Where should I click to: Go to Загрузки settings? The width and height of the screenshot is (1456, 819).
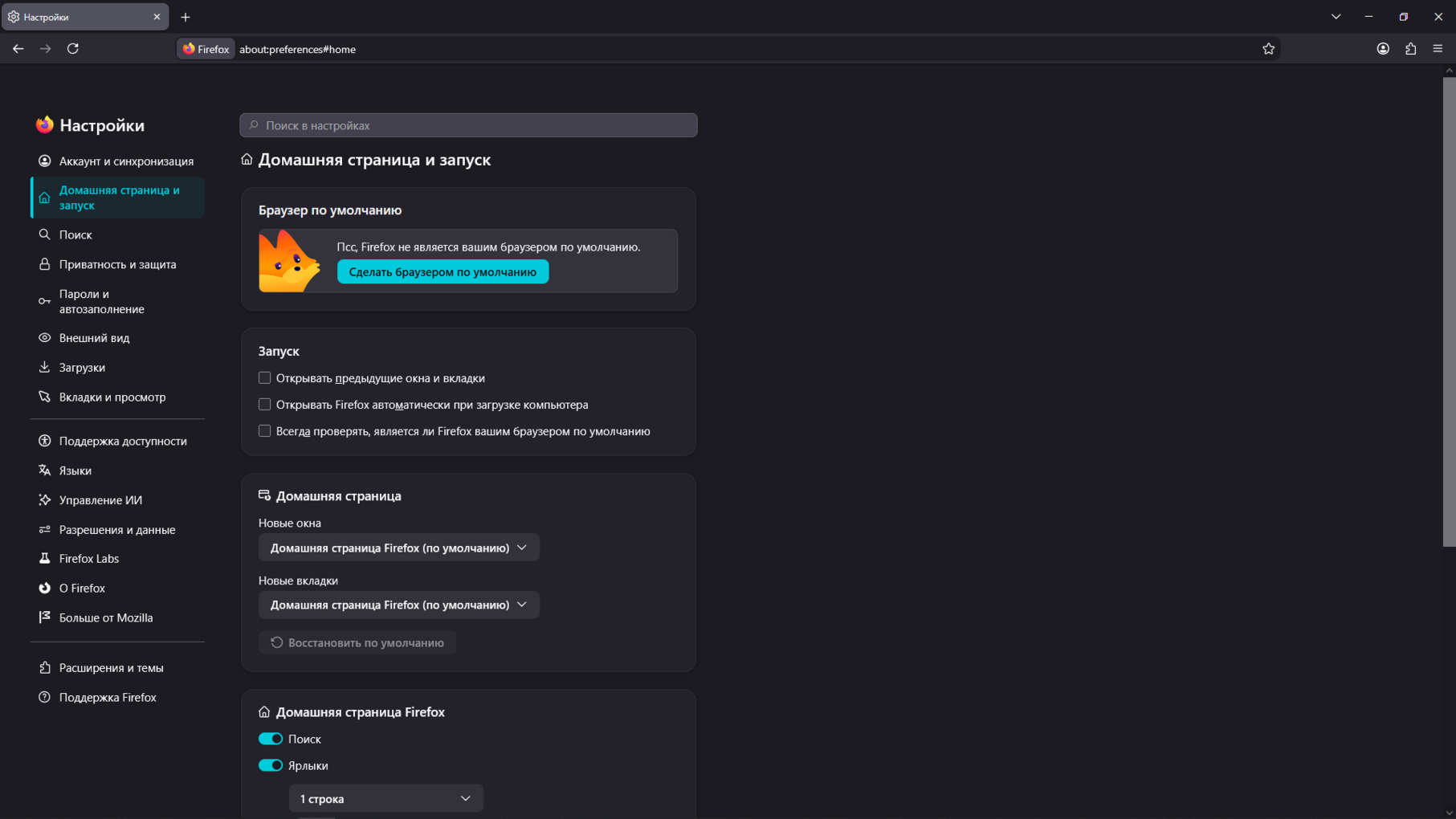point(117,368)
